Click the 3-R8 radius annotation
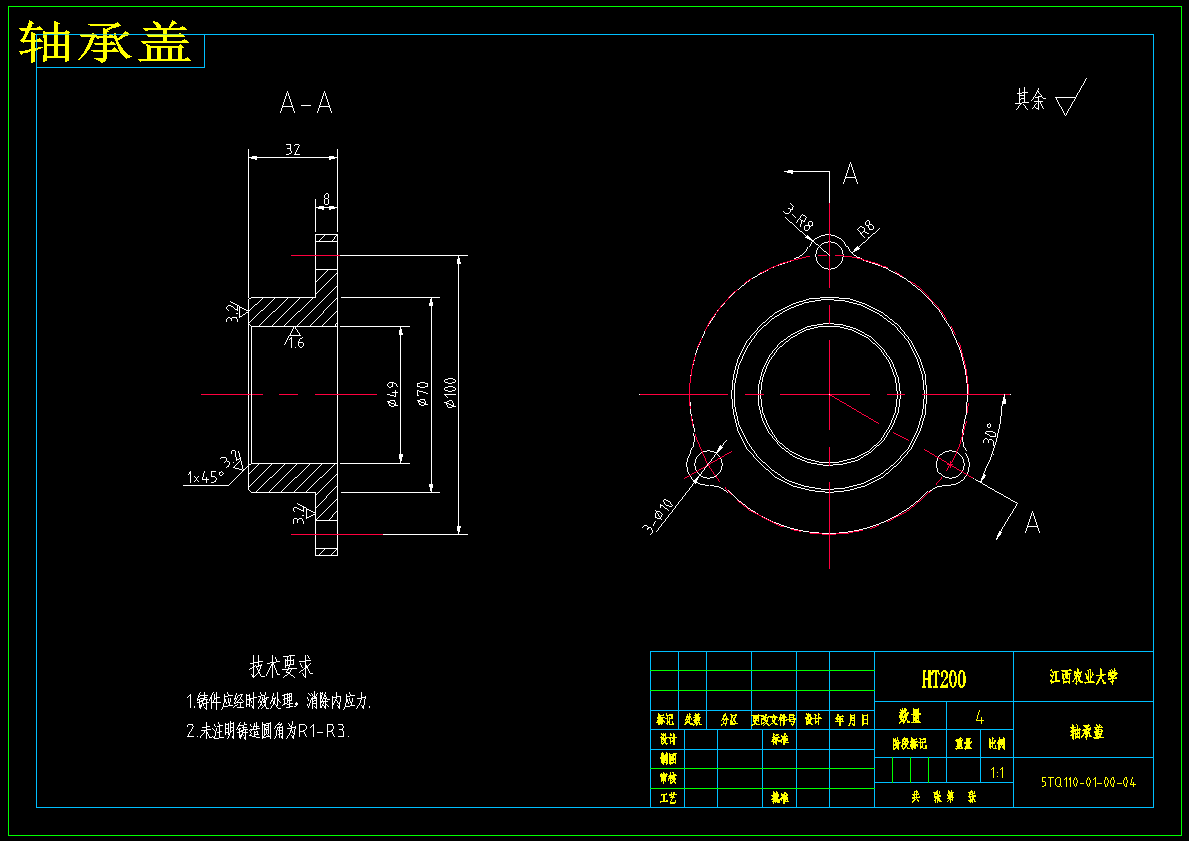Image resolution: width=1189 pixels, height=841 pixels. point(798,220)
